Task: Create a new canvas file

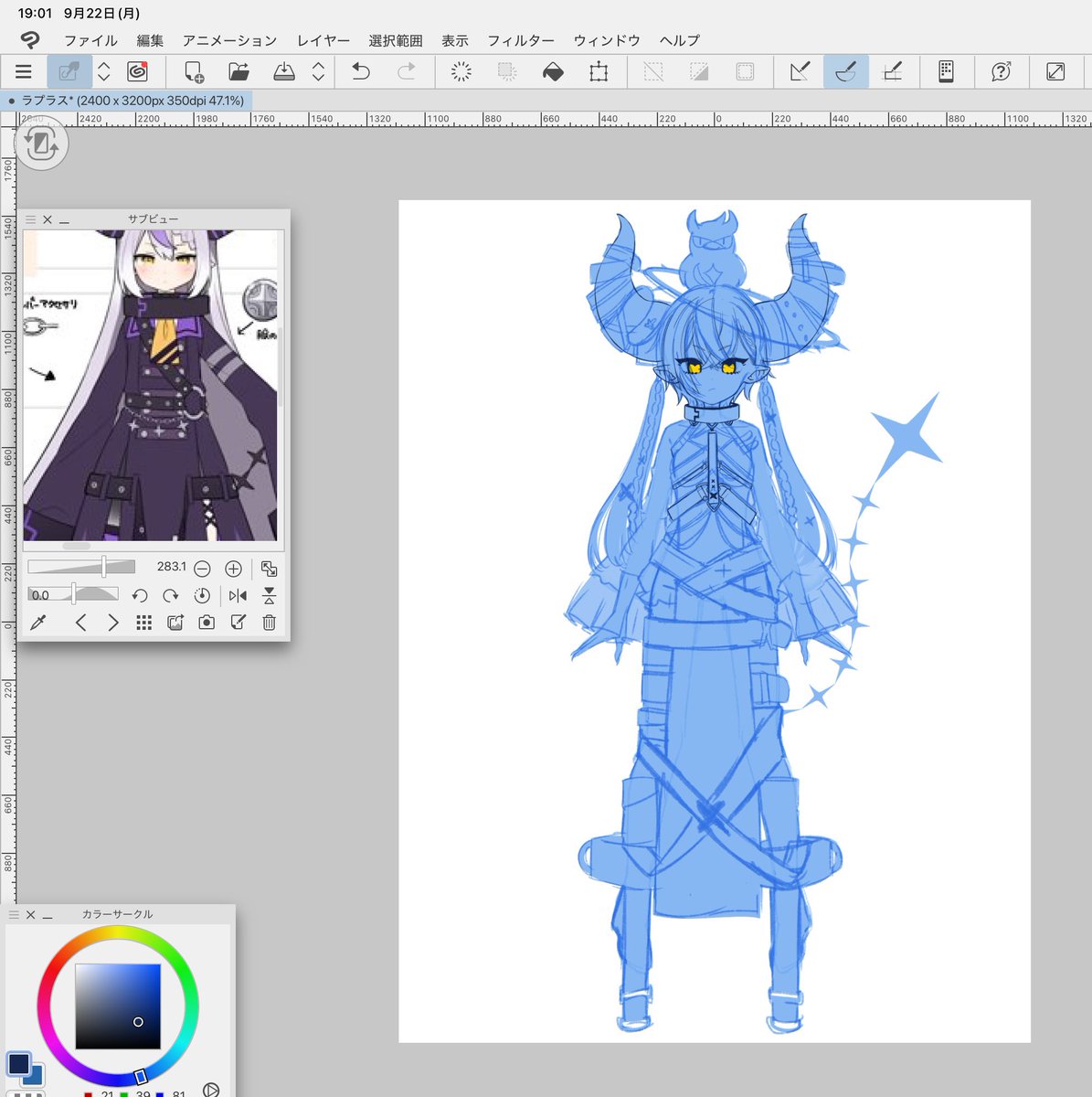Action: 193,71
